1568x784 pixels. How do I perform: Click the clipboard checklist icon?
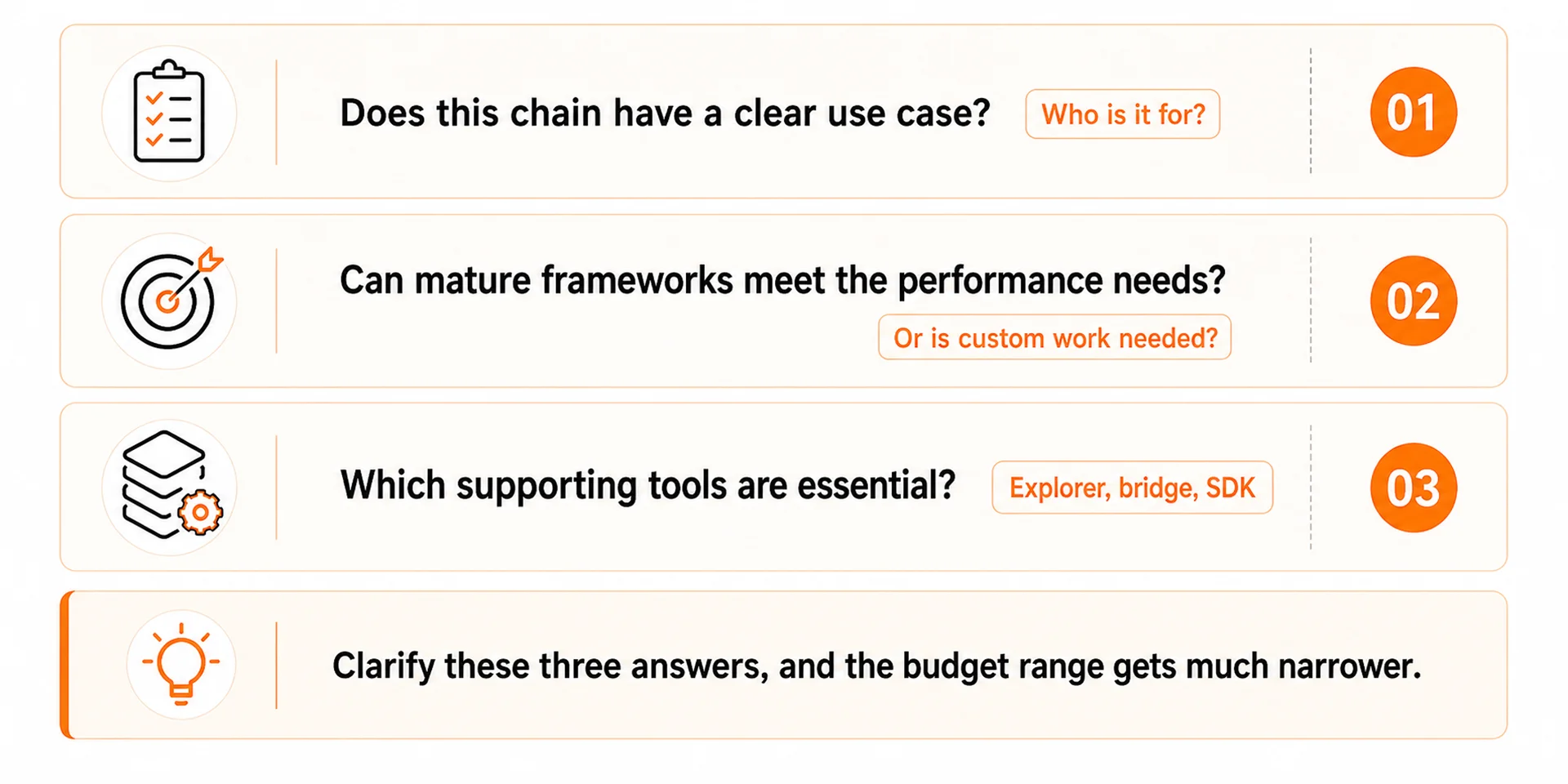click(169, 111)
